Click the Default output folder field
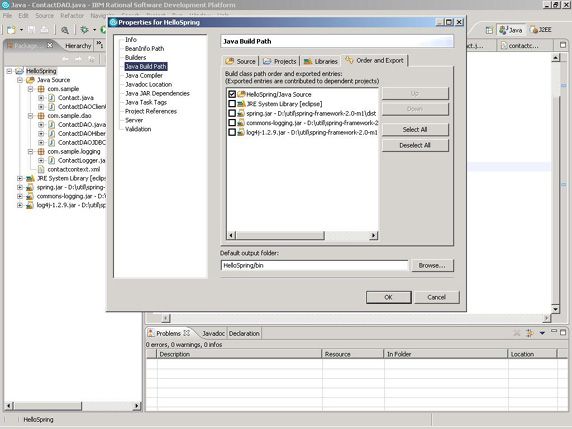This screenshot has width=572, height=429. coord(314,265)
